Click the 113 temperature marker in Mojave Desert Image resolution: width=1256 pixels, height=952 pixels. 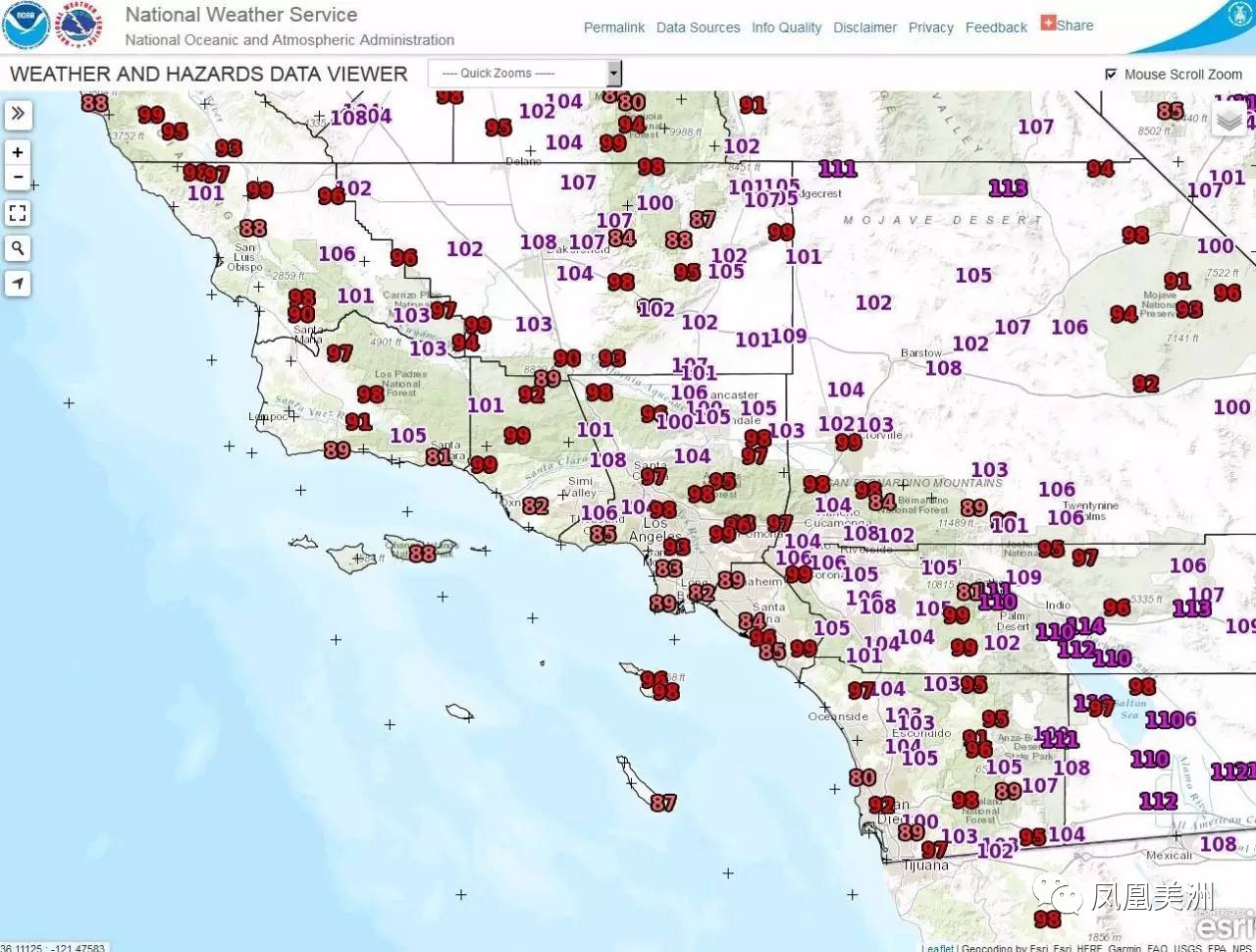[x=1008, y=187]
